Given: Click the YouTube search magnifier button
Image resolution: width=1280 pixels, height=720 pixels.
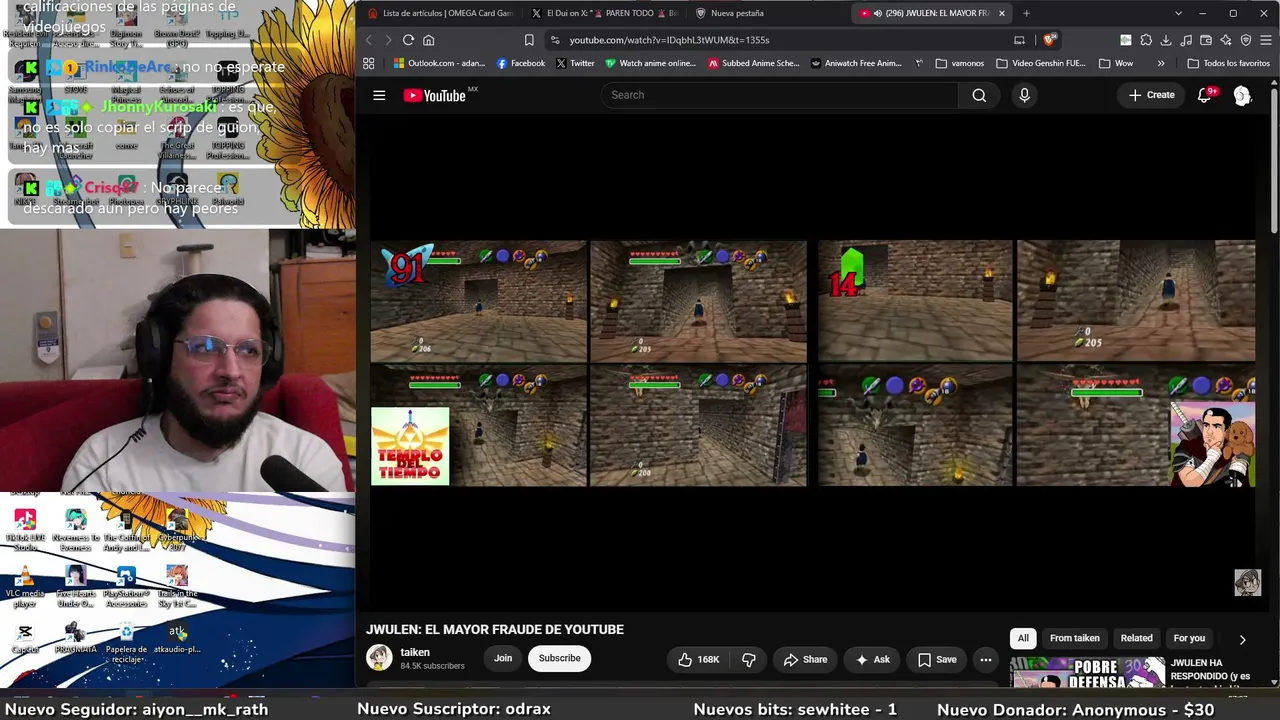Looking at the screenshot, I should (979, 95).
